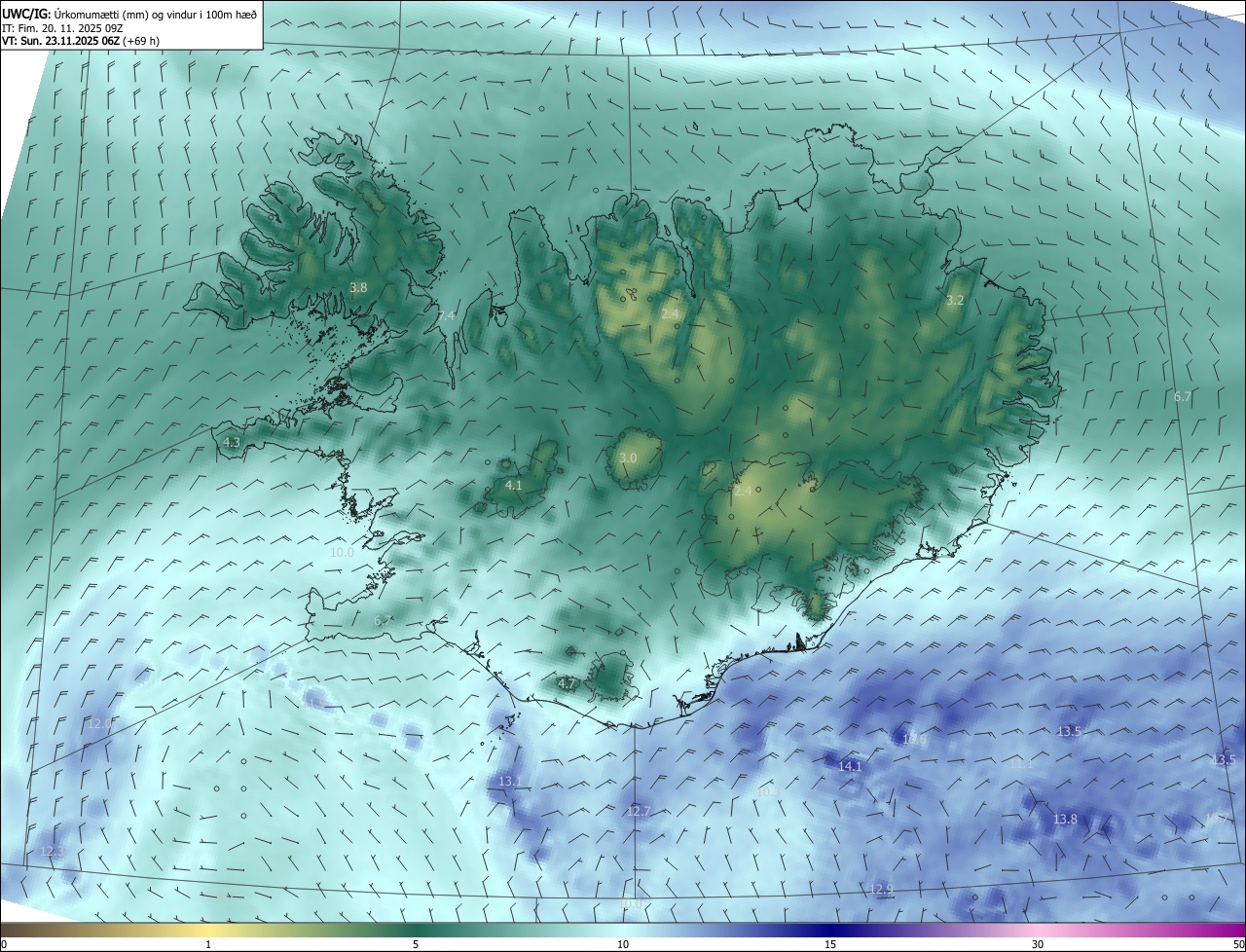Click the 4.1 value label
The image size is (1246, 952).
[513, 486]
